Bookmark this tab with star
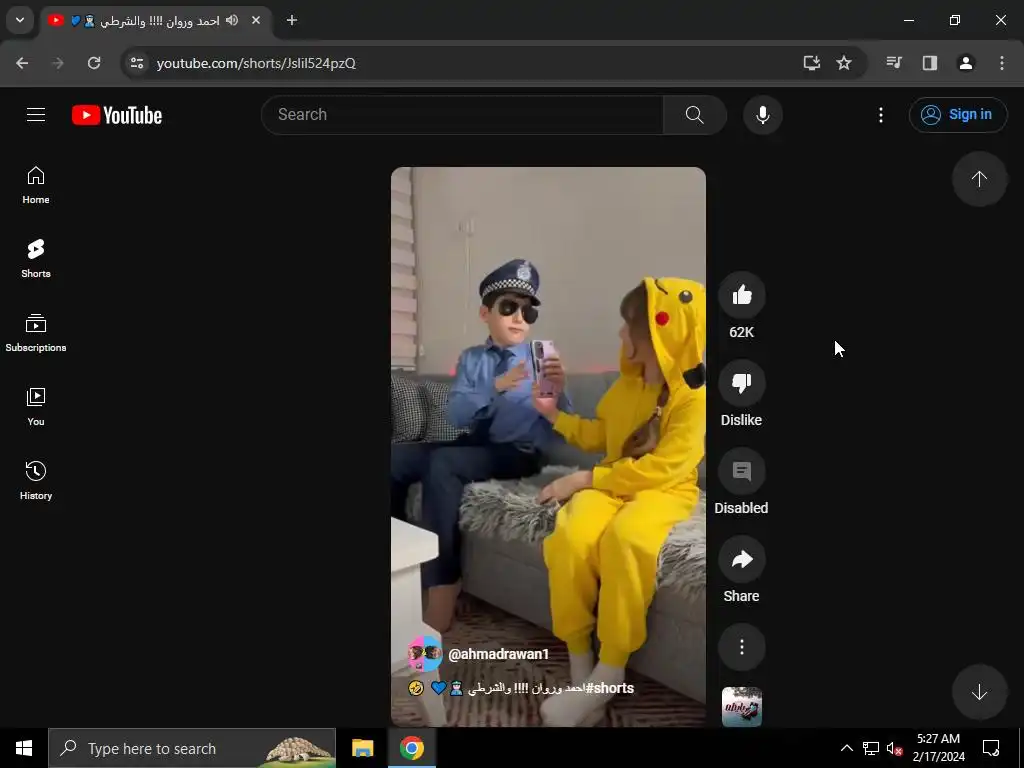 coord(844,63)
